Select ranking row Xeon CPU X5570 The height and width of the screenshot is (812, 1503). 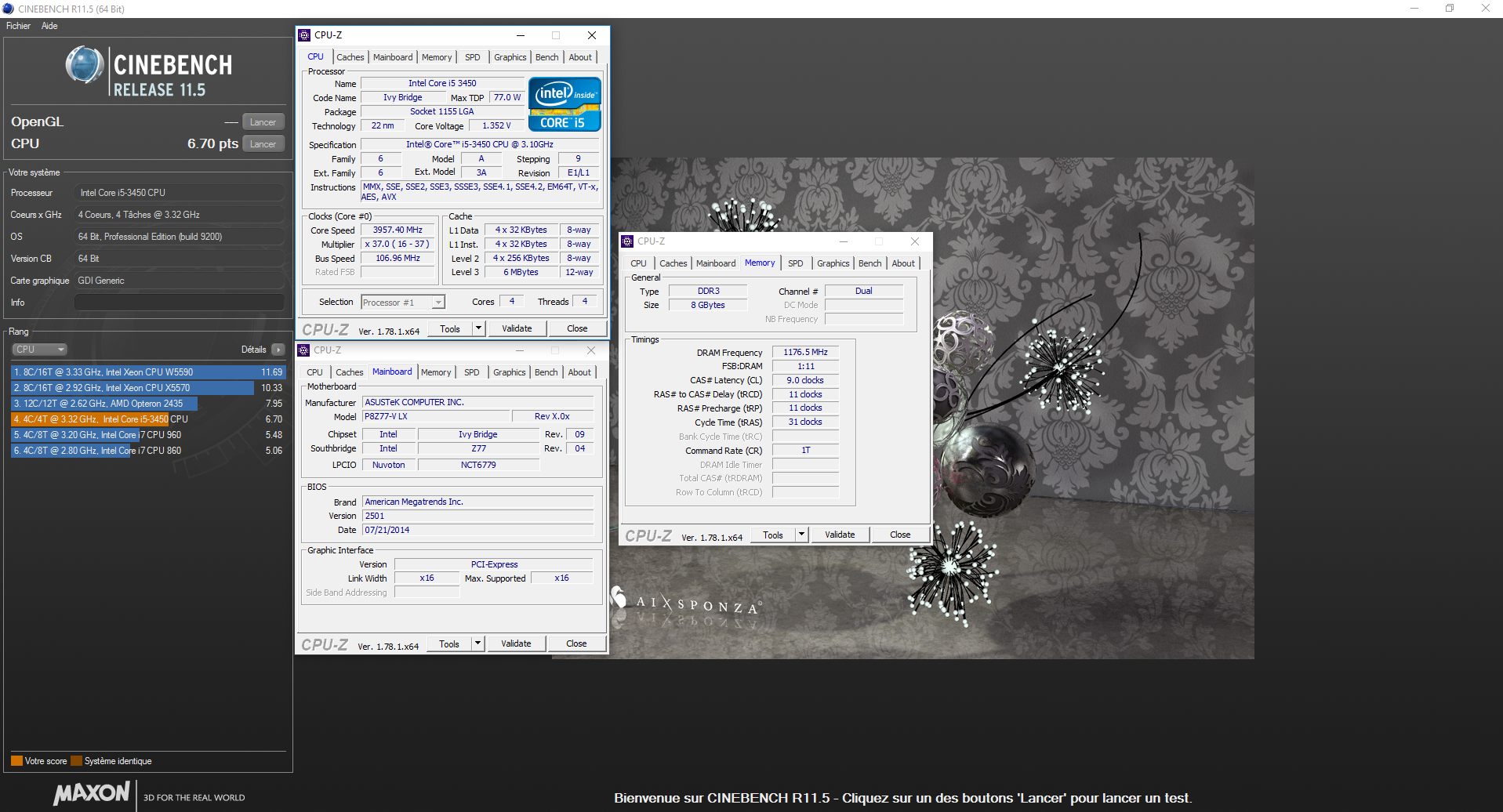(x=148, y=388)
